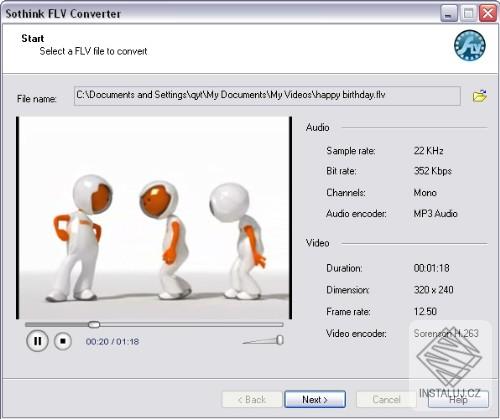Screen dimensions: 500x420
Task: Select the '00:01:18' duration value
Action: 431,268
